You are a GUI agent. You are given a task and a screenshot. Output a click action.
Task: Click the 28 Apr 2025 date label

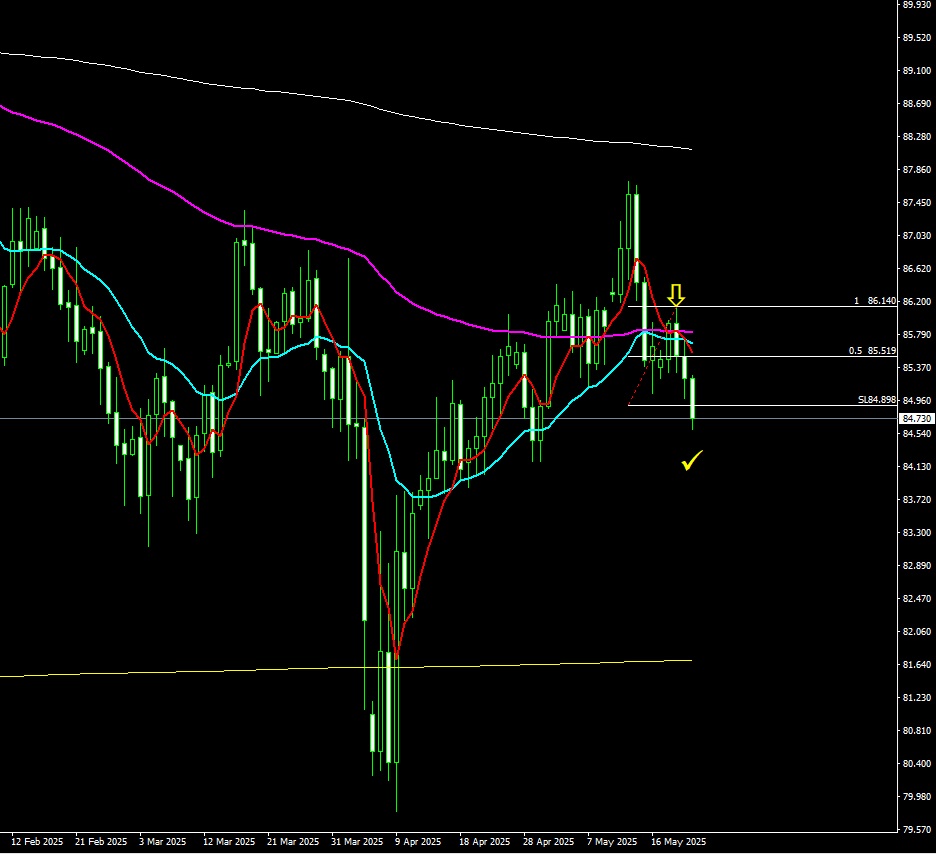point(549,842)
